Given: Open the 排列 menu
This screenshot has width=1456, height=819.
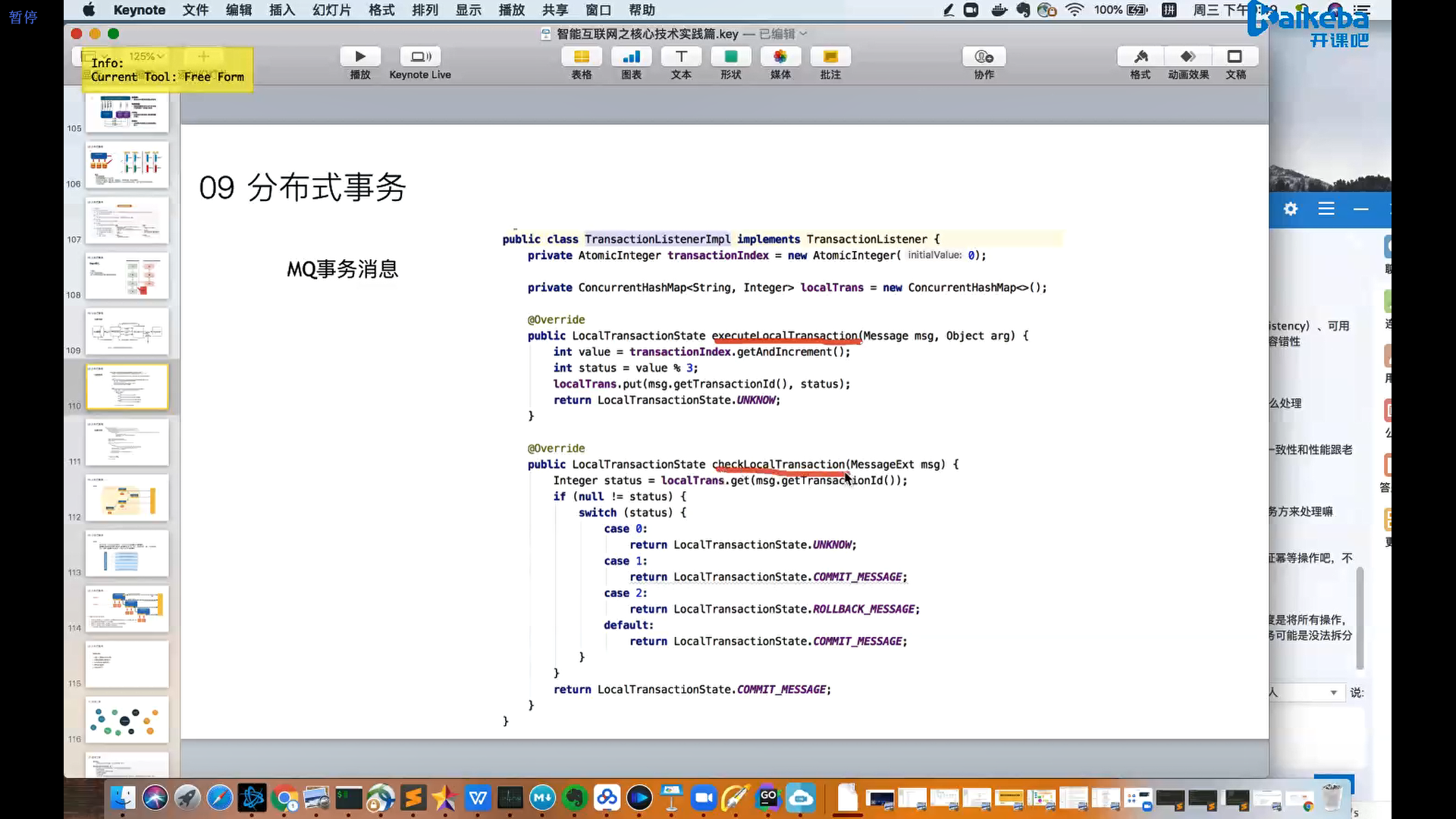Looking at the screenshot, I should click(x=425, y=10).
